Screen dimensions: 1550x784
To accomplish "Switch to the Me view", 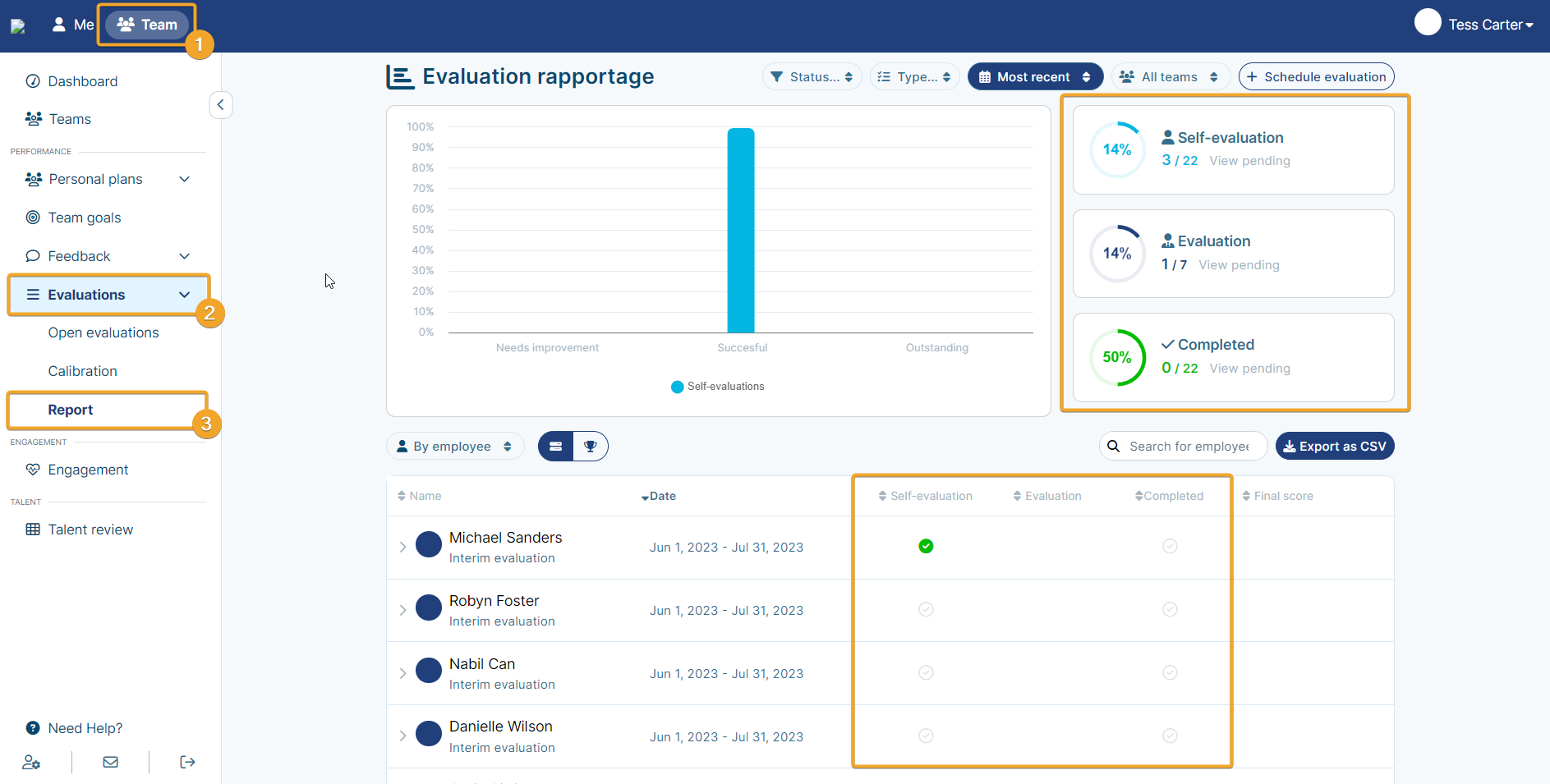I will pos(72,25).
